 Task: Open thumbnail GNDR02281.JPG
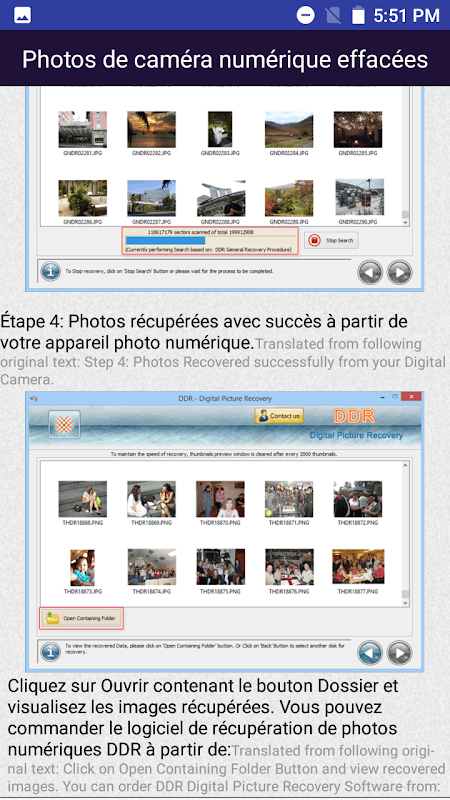click(x=82, y=129)
